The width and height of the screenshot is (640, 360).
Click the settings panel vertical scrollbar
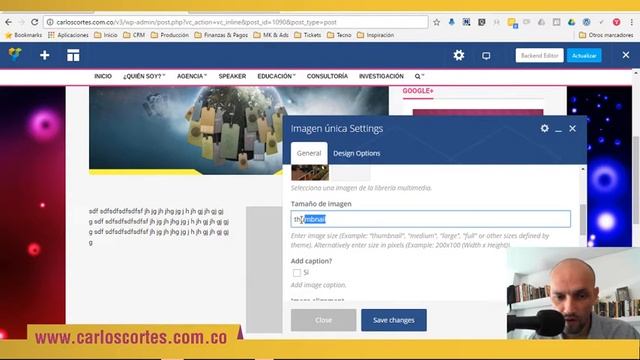tap(583, 220)
